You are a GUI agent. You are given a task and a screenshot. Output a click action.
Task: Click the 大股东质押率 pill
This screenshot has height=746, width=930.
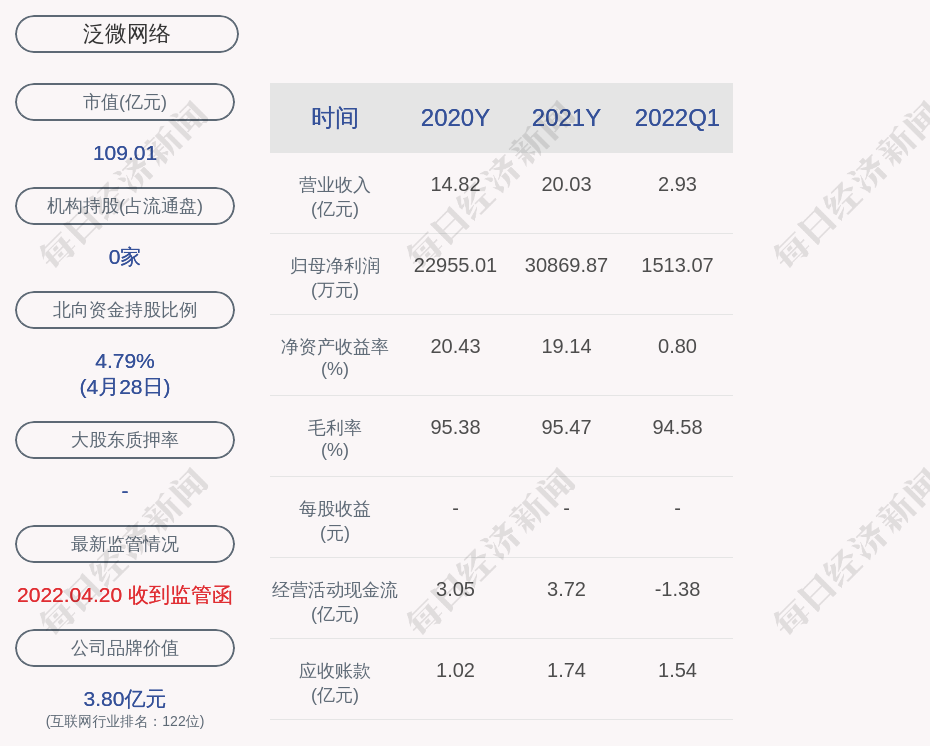coord(125,439)
